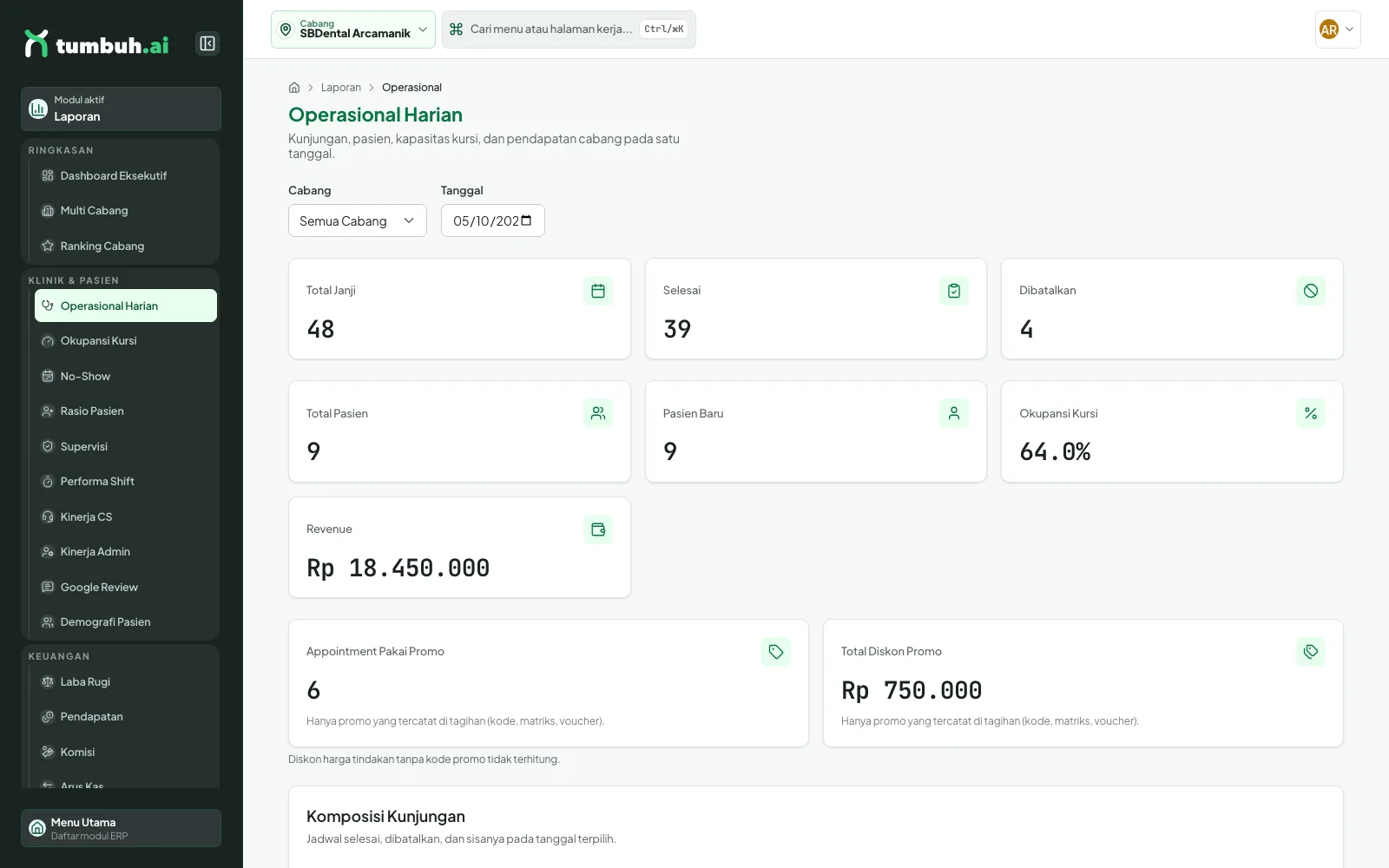Open Ranking Cabang menu item

click(x=126, y=246)
